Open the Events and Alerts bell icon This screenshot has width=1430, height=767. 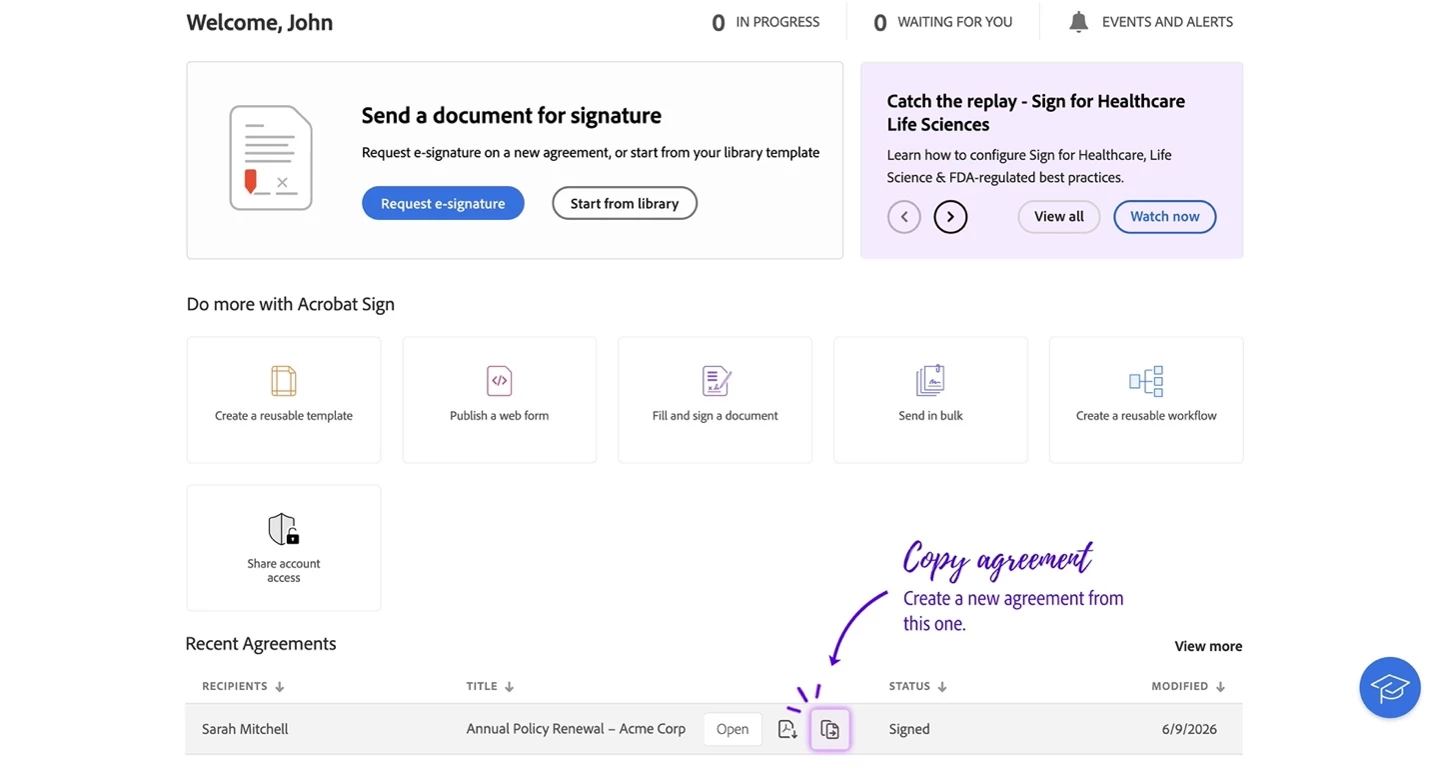tap(1078, 22)
